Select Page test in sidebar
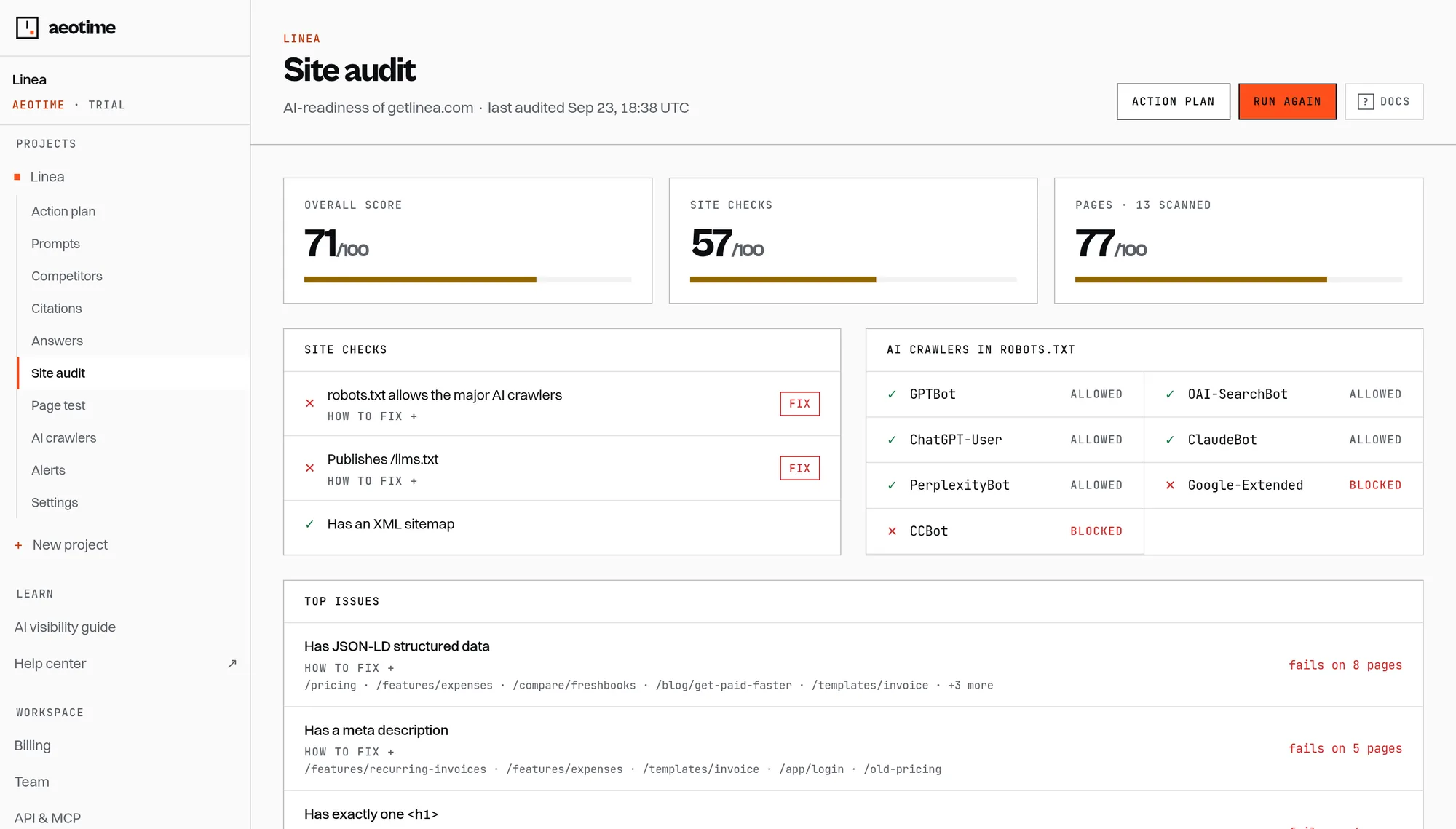This screenshot has height=829, width=1456. (58, 405)
